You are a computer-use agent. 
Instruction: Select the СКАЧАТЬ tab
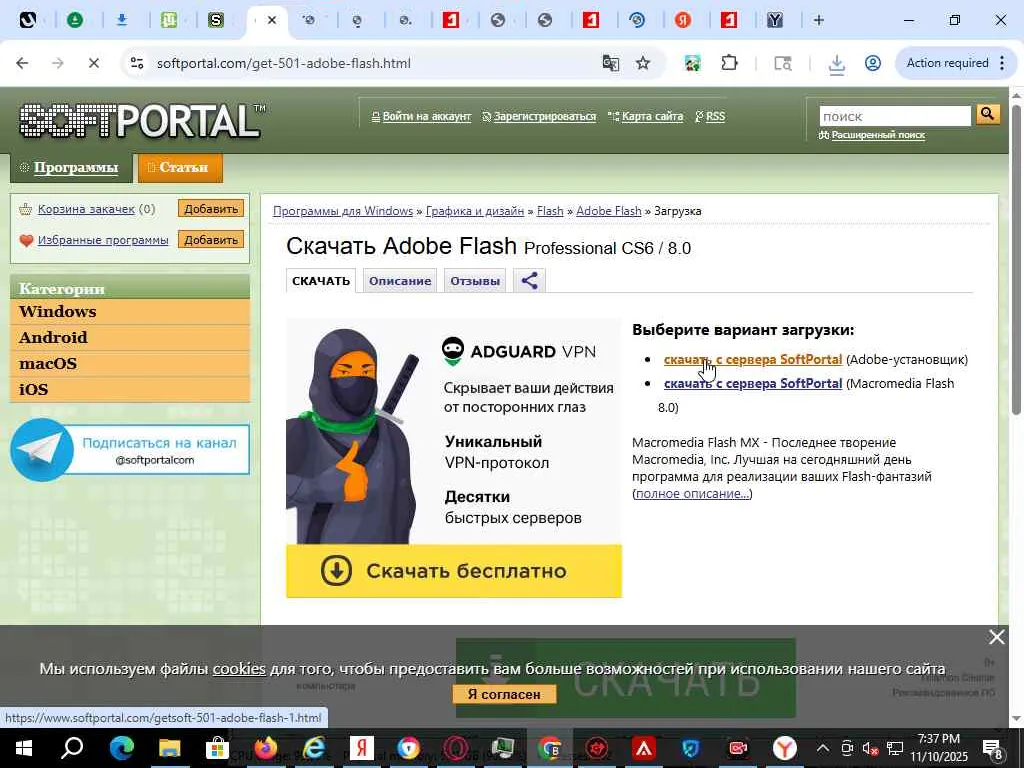point(321,281)
